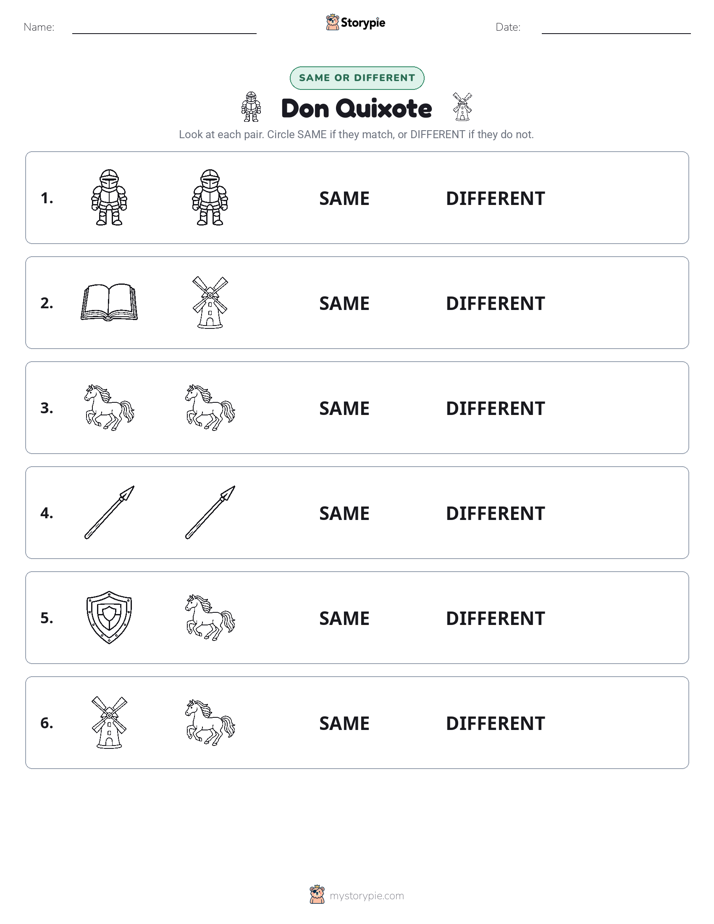
Task: Choose SAME for row 3
Action: click(344, 408)
